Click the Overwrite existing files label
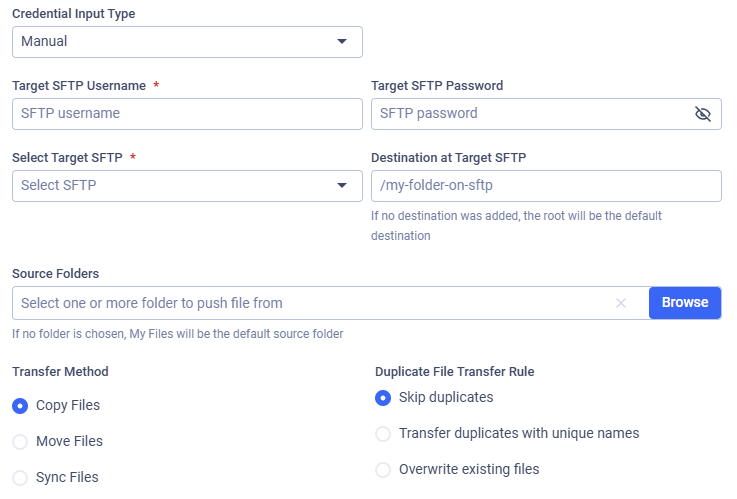This screenshot has width=737, height=499. coord(469,470)
